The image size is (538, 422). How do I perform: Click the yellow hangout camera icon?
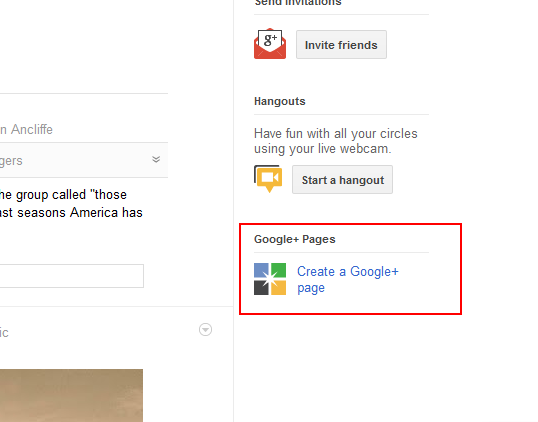[268, 179]
